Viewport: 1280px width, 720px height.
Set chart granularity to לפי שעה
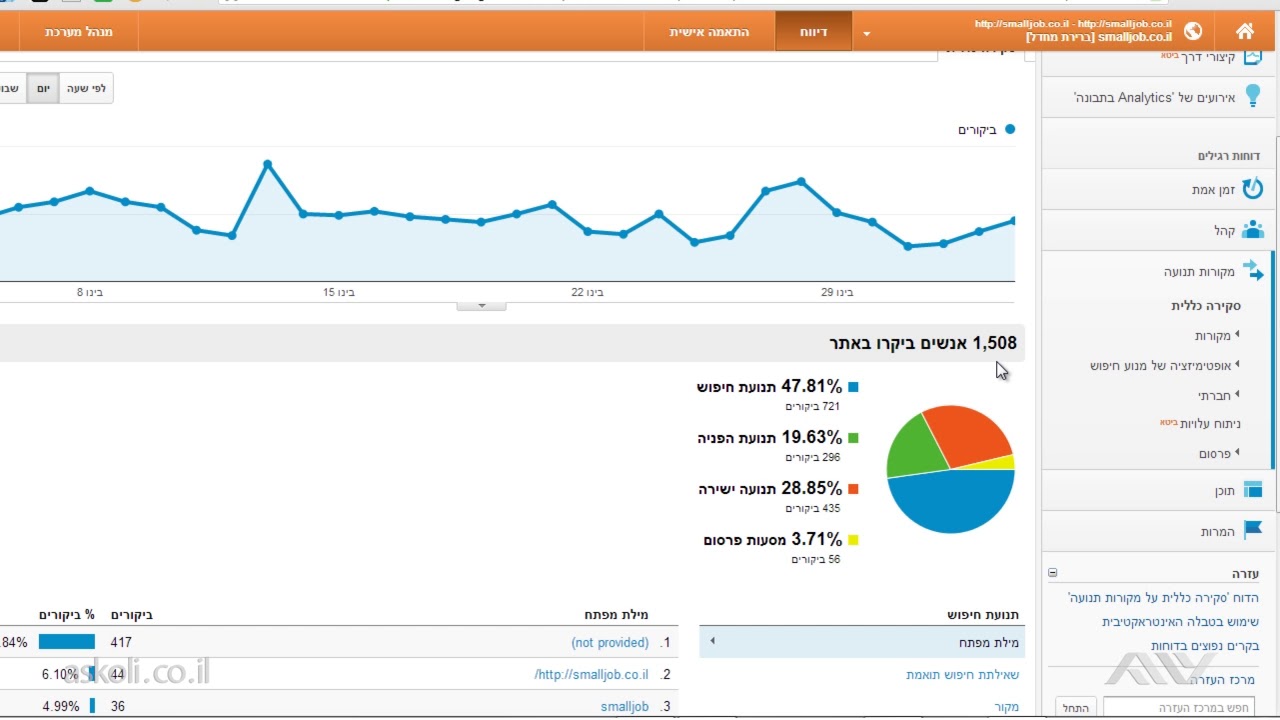pyautogui.click(x=86, y=88)
